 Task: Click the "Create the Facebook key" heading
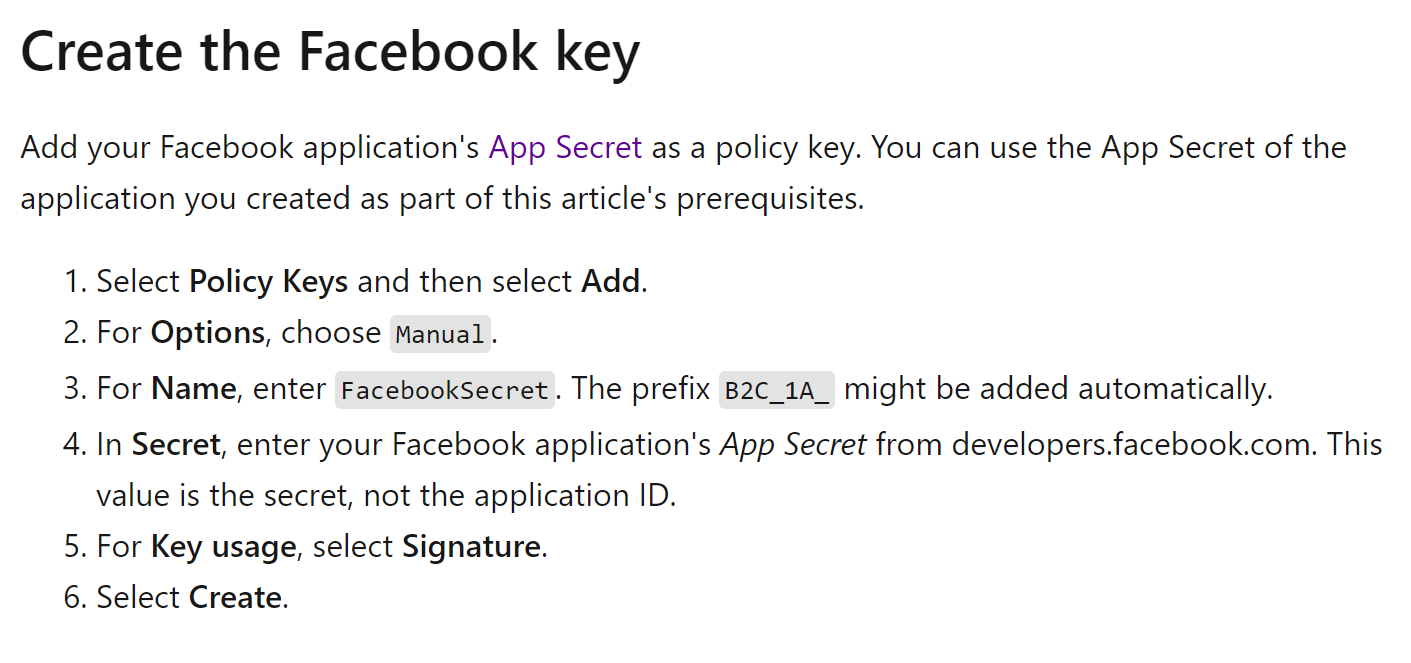[x=330, y=50]
